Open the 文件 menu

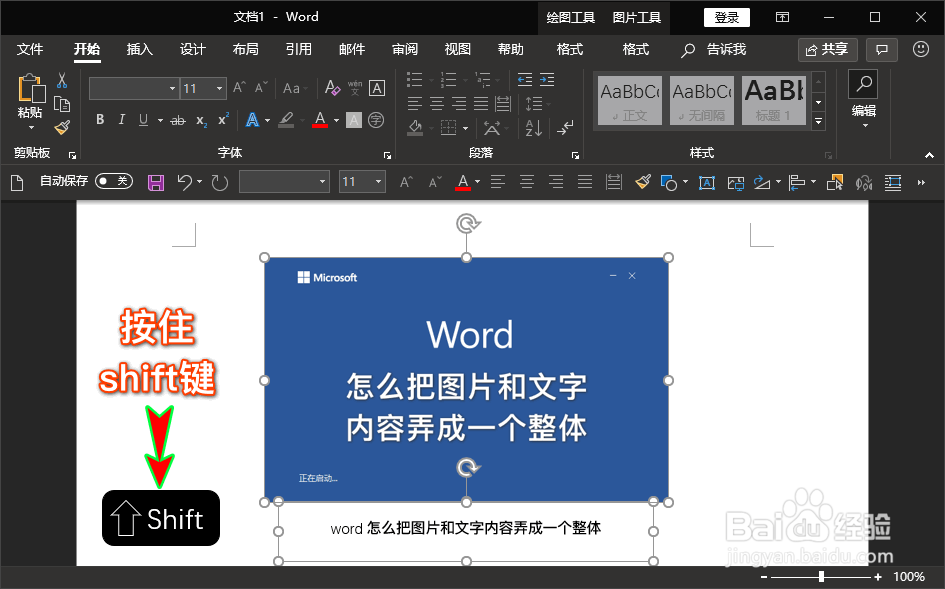point(30,49)
